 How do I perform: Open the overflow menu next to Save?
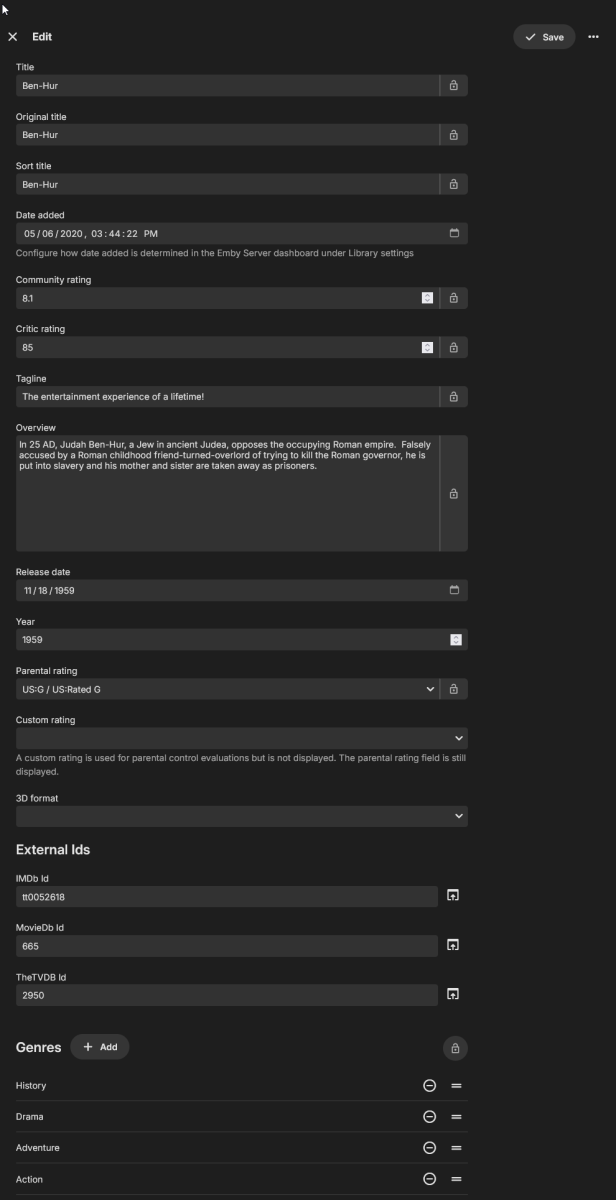tap(593, 36)
